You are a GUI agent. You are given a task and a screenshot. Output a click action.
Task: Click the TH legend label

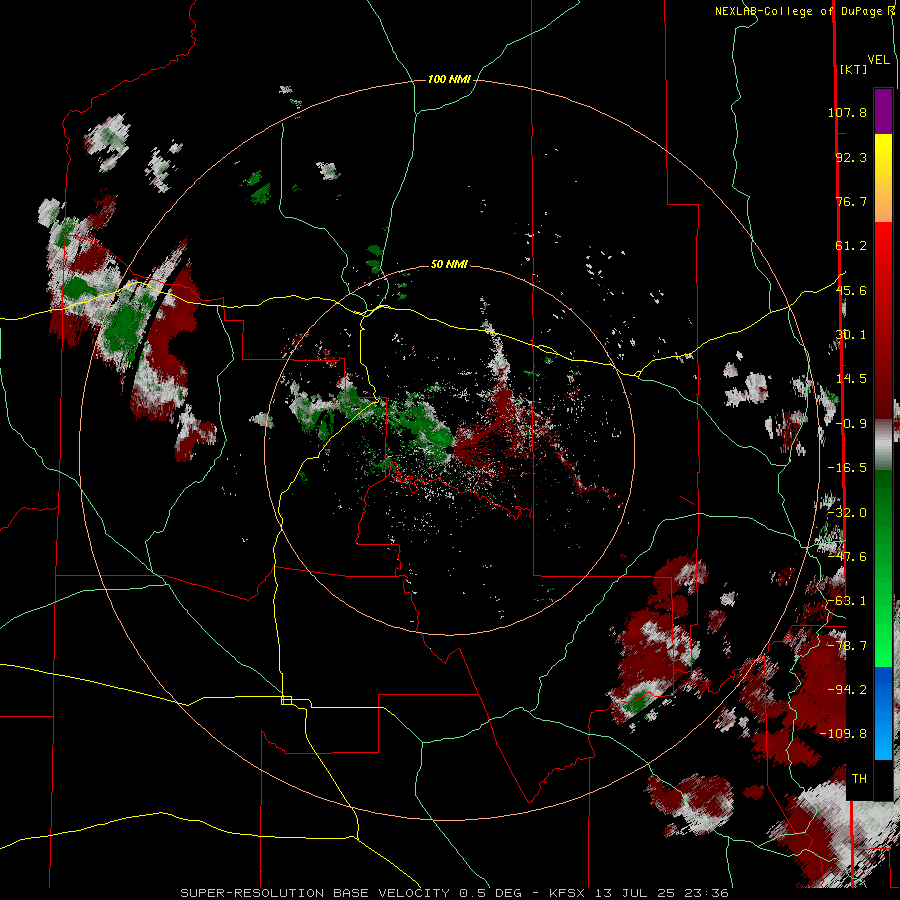(859, 779)
